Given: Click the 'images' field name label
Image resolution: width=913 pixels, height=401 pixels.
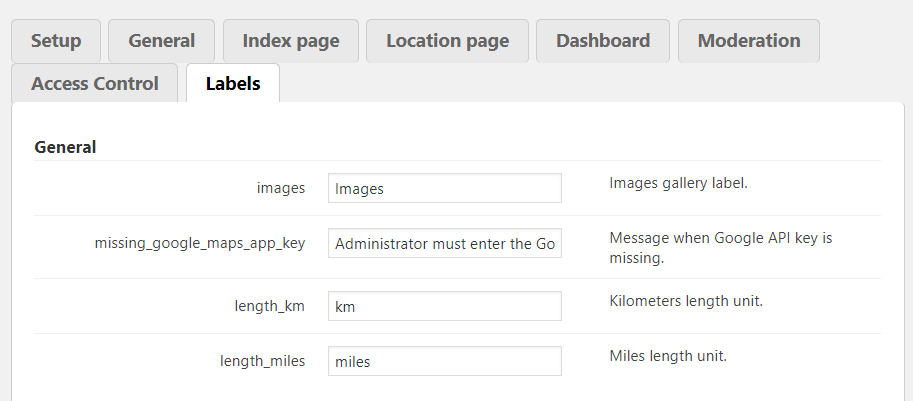Looking at the screenshot, I should (x=281, y=188).
